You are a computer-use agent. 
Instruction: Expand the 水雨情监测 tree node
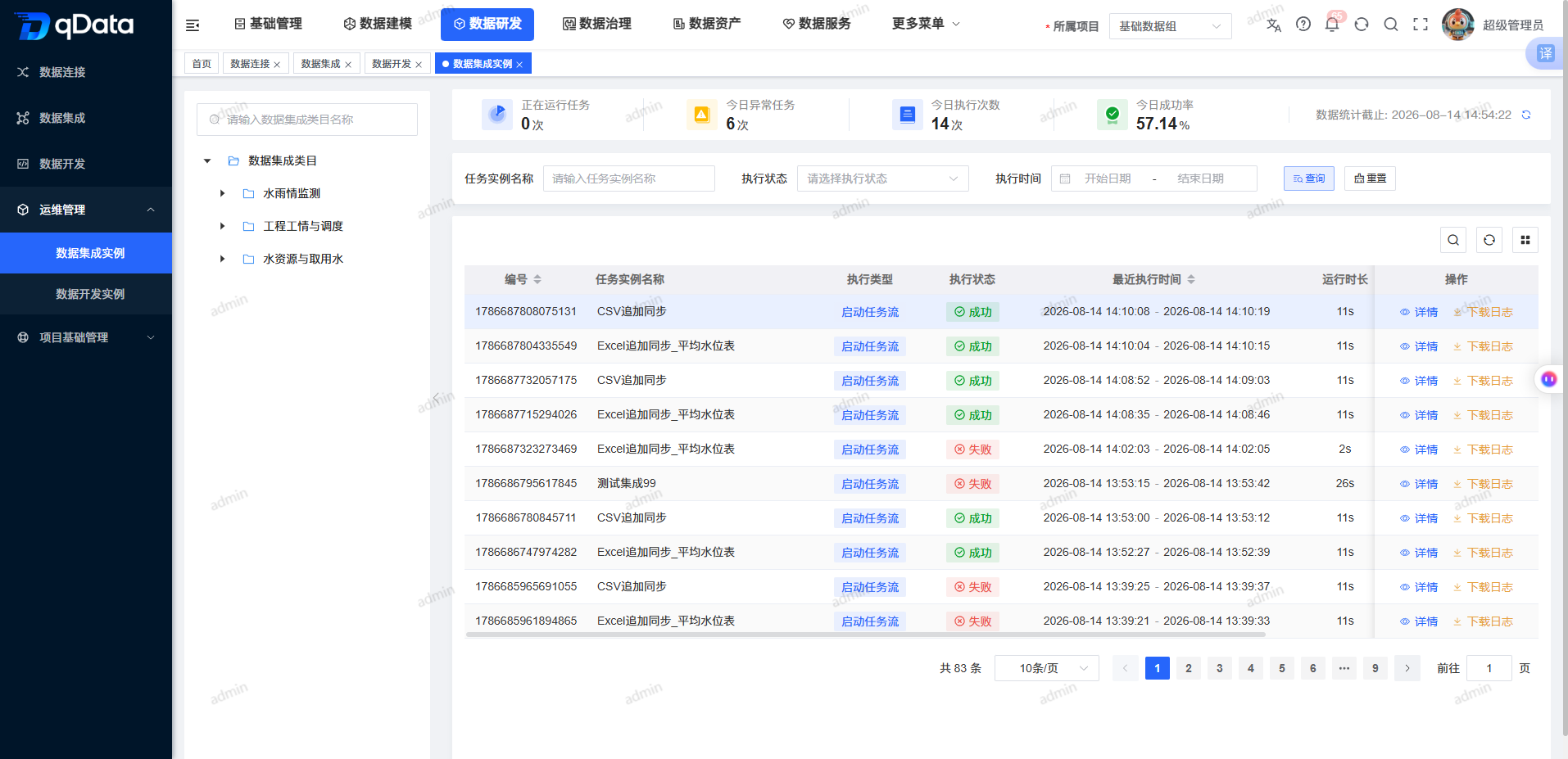222,193
